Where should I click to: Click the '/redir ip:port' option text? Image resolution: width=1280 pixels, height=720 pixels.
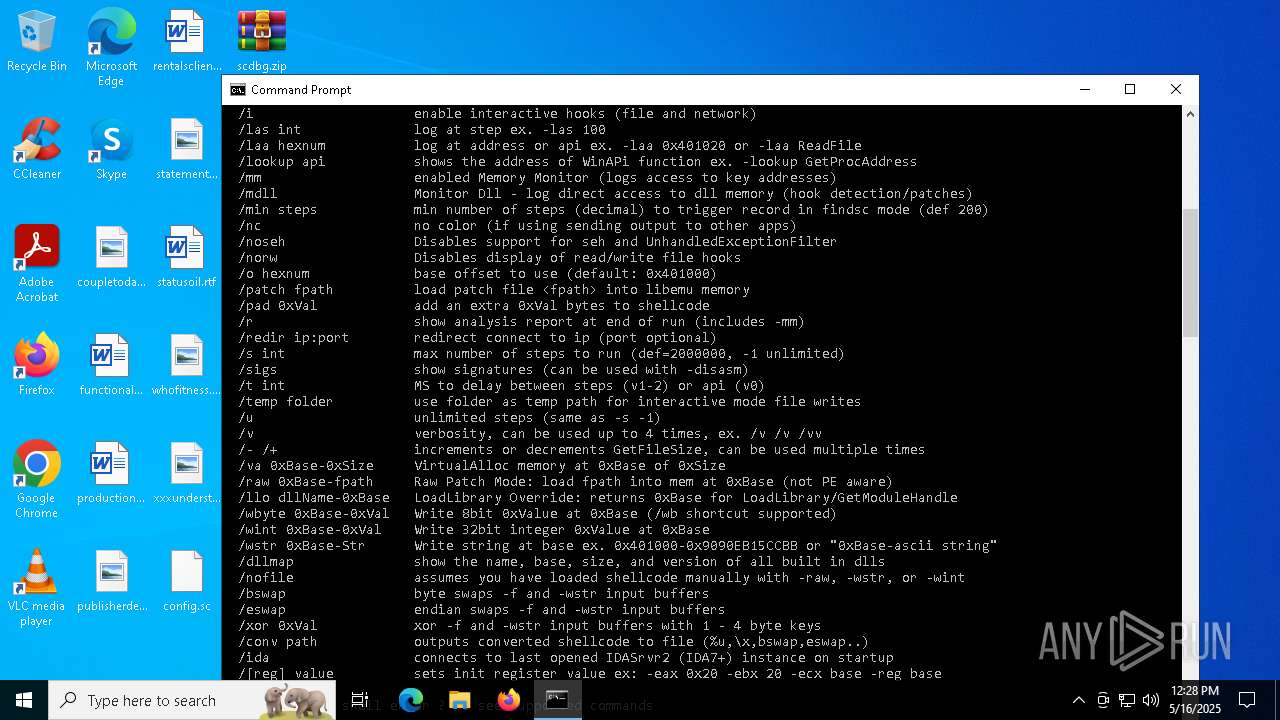click(x=293, y=337)
